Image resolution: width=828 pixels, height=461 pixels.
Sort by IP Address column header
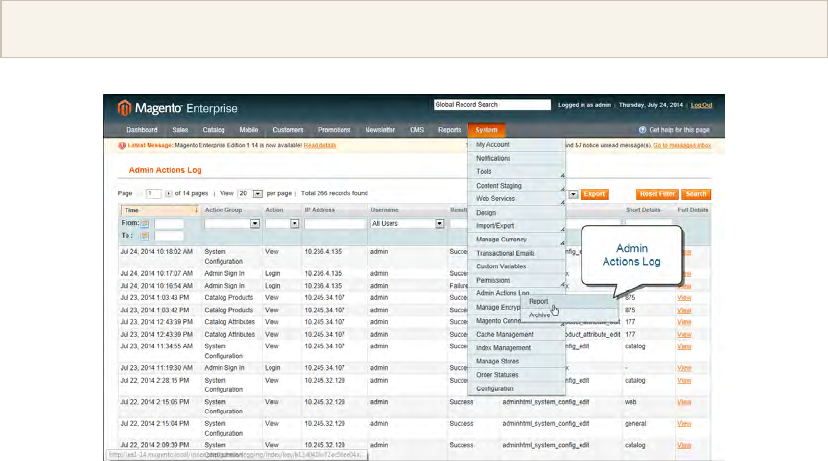319,210
